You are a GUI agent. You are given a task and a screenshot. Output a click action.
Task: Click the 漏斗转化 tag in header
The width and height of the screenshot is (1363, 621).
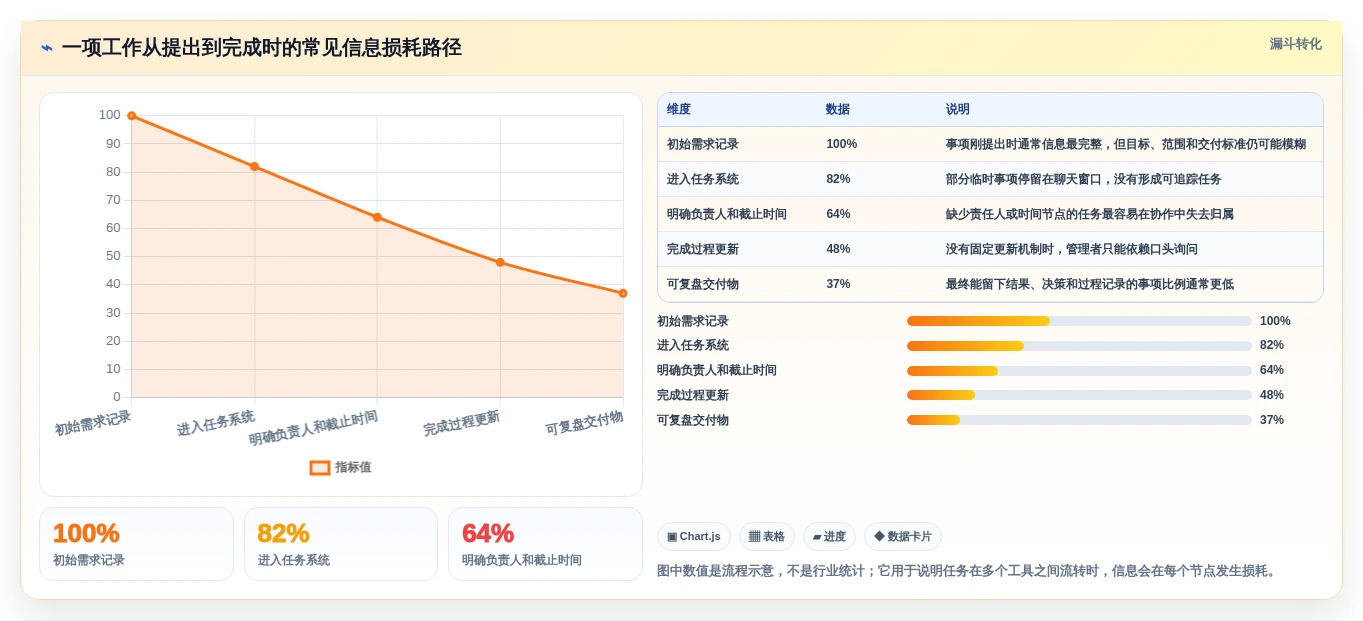1295,44
